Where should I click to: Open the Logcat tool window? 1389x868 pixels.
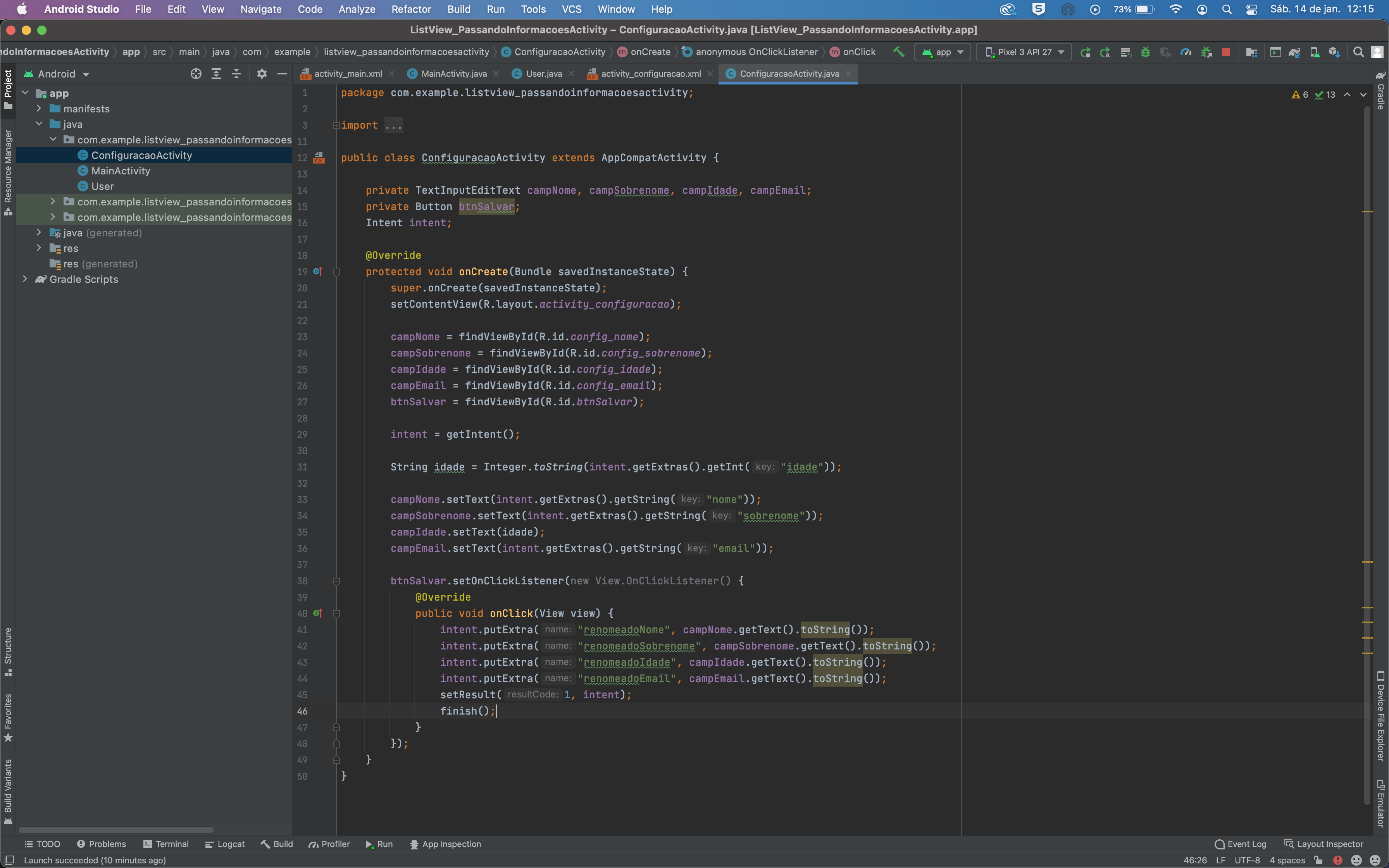click(x=225, y=844)
